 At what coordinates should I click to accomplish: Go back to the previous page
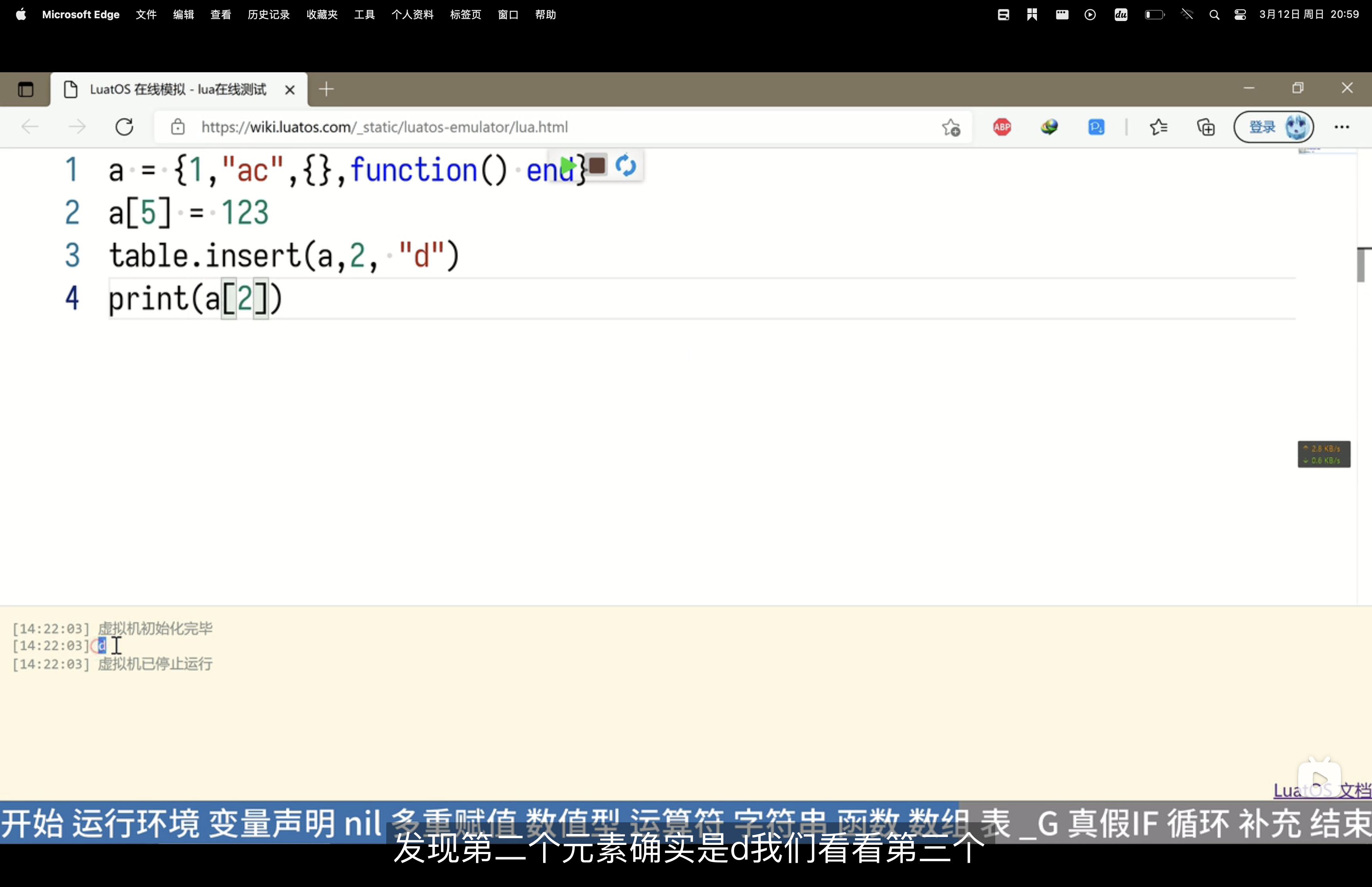(x=30, y=127)
